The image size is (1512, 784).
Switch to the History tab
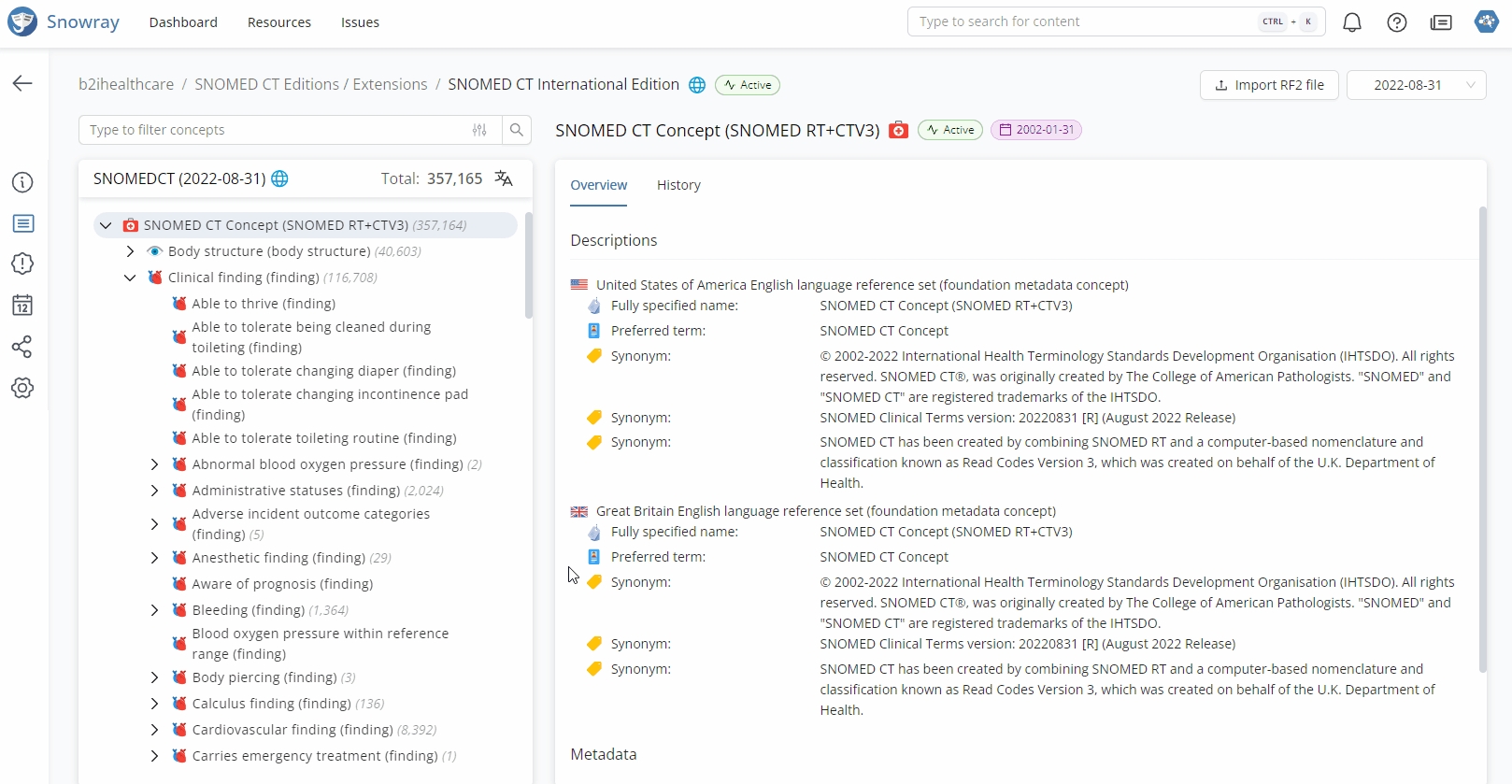pyautogui.click(x=678, y=185)
